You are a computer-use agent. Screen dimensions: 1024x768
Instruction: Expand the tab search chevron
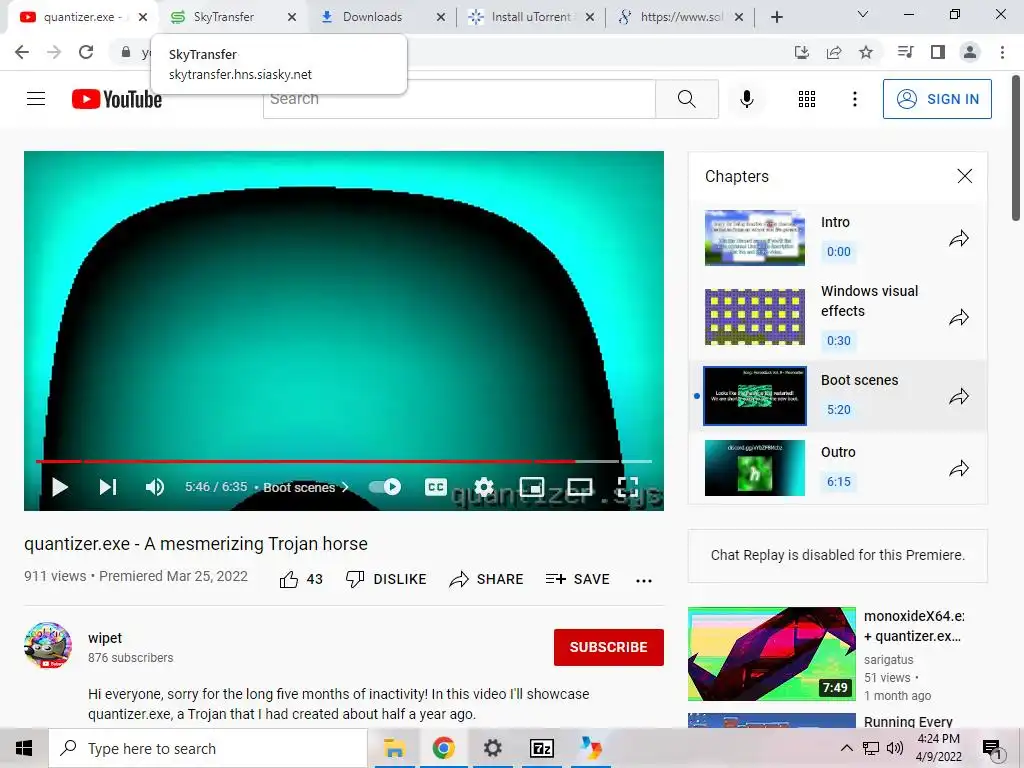point(863,14)
